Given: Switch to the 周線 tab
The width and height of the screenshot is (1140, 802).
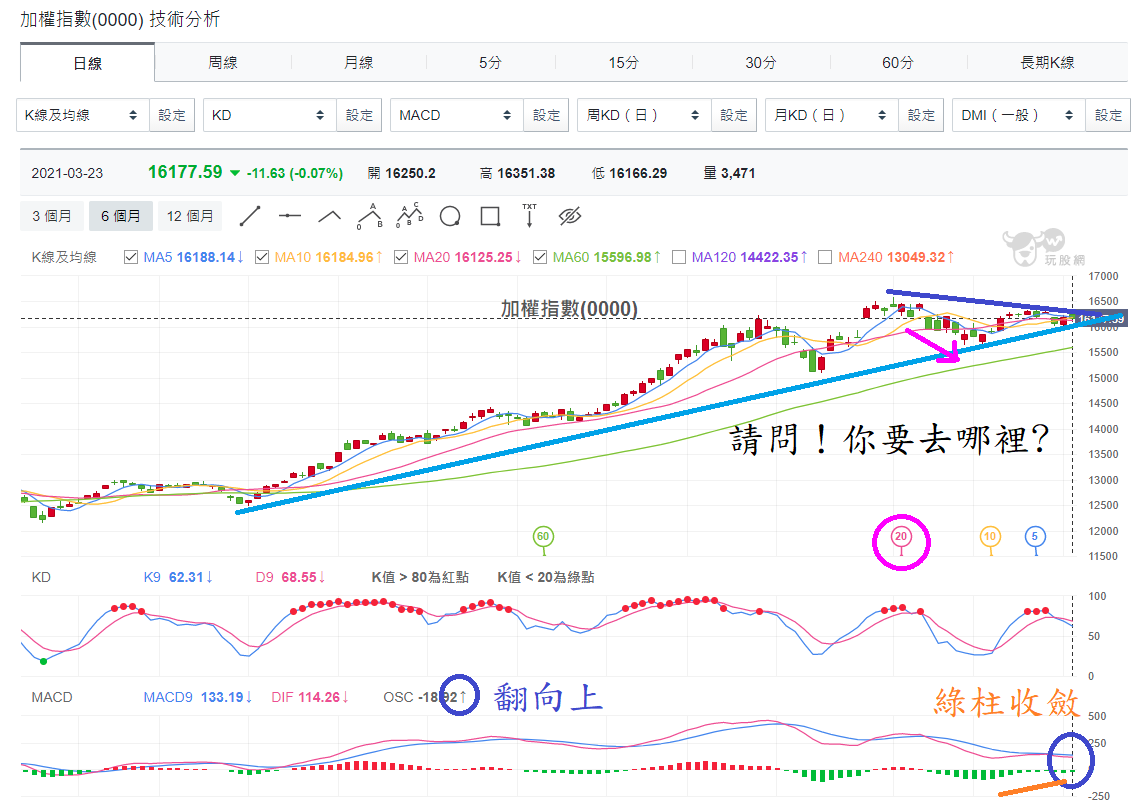Looking at the screenshot, I should 222,63.
